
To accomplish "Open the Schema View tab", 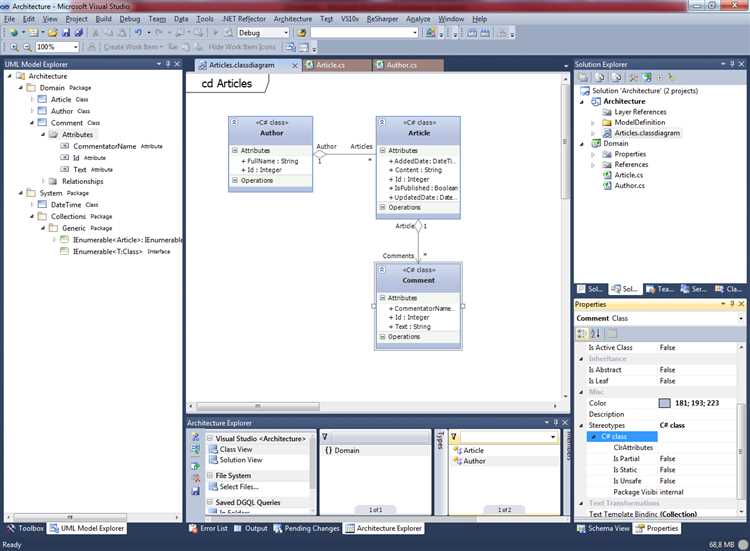I will coord(603,528).
